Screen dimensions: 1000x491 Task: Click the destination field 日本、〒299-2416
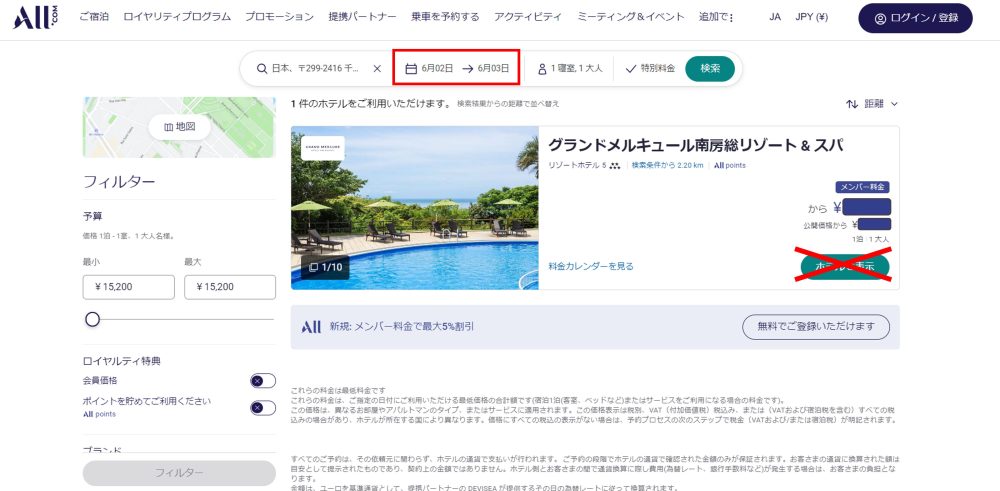315,68
